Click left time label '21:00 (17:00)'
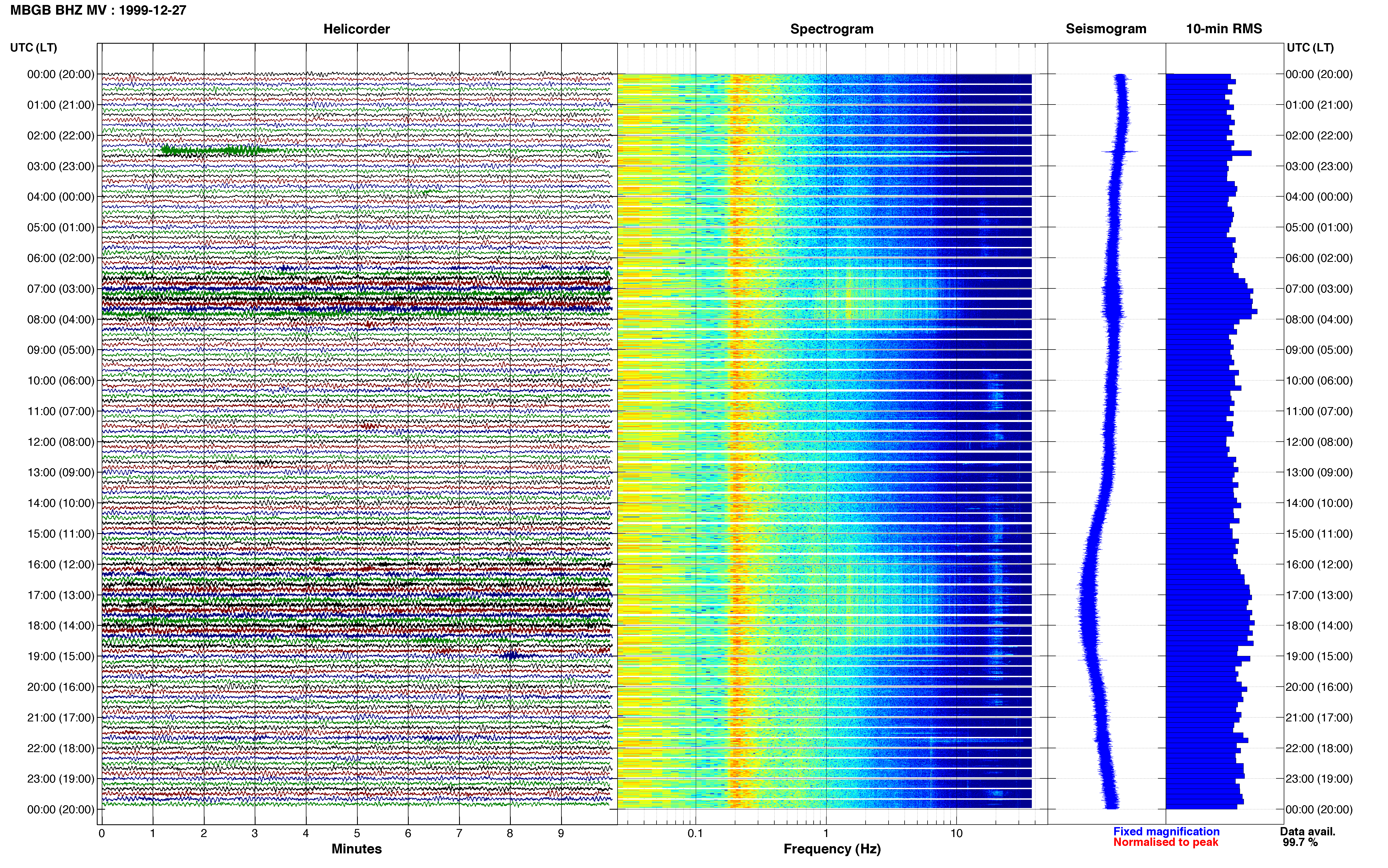Screen dimensions: 1388x868 pos(61,718)
